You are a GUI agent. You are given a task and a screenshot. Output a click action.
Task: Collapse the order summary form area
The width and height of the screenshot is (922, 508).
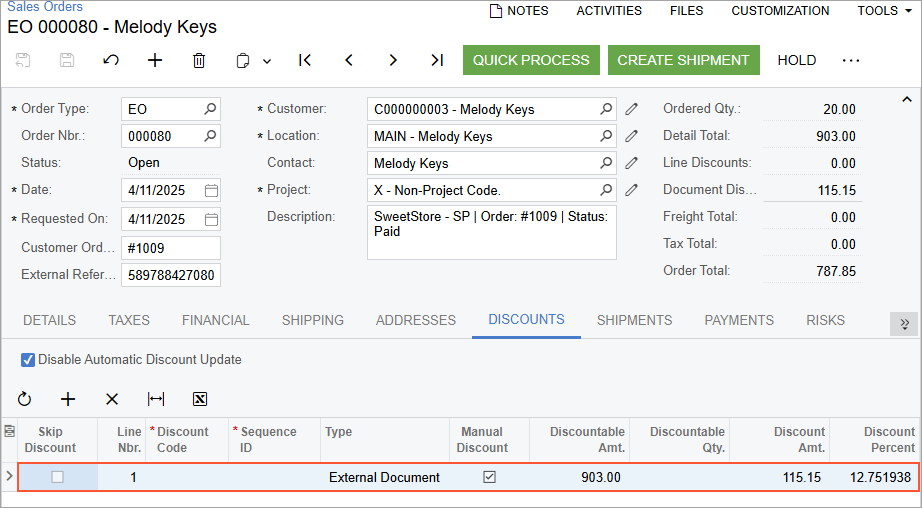[907, 99]
